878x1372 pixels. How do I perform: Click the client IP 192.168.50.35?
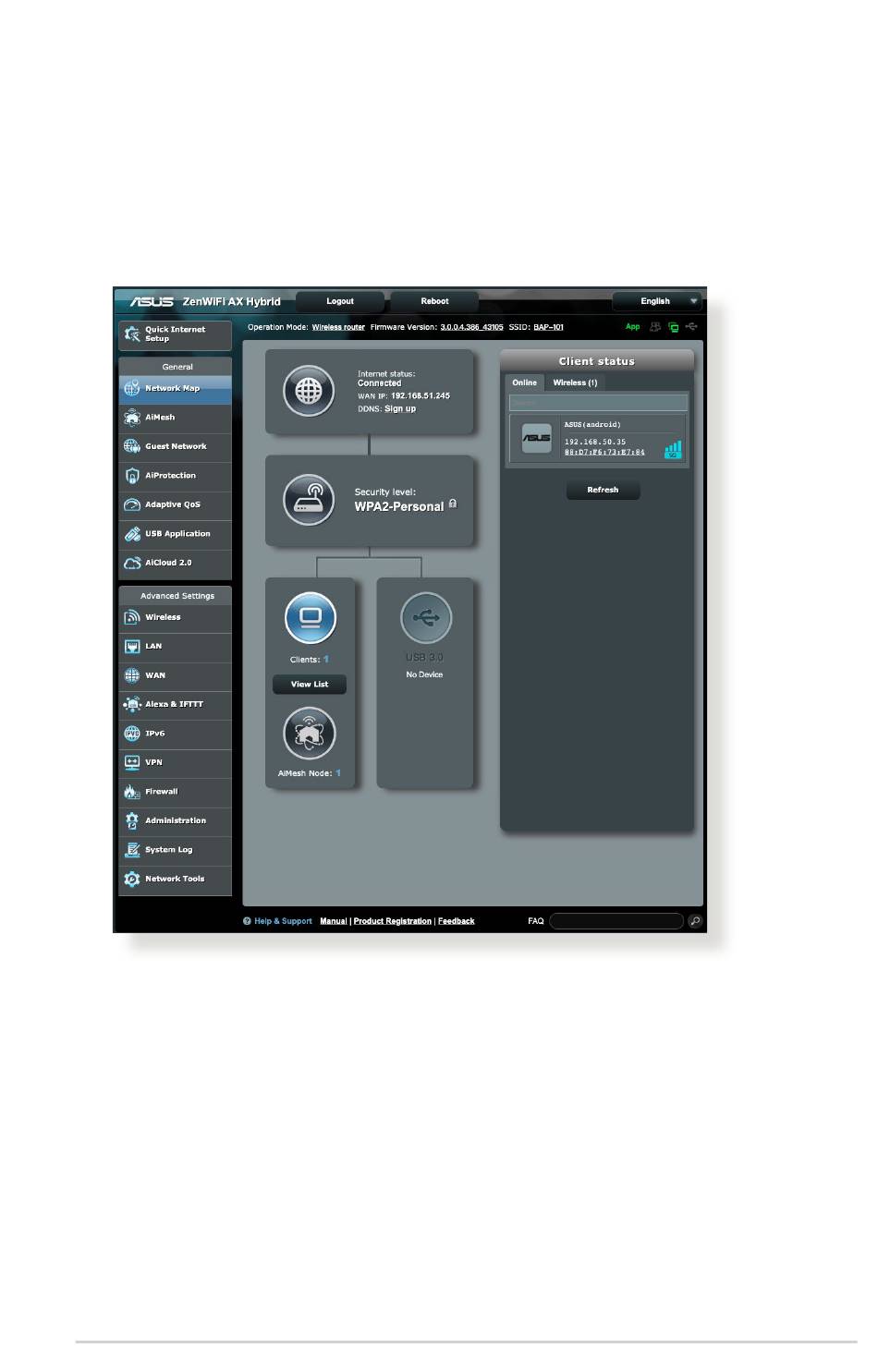tap(594, 443)
